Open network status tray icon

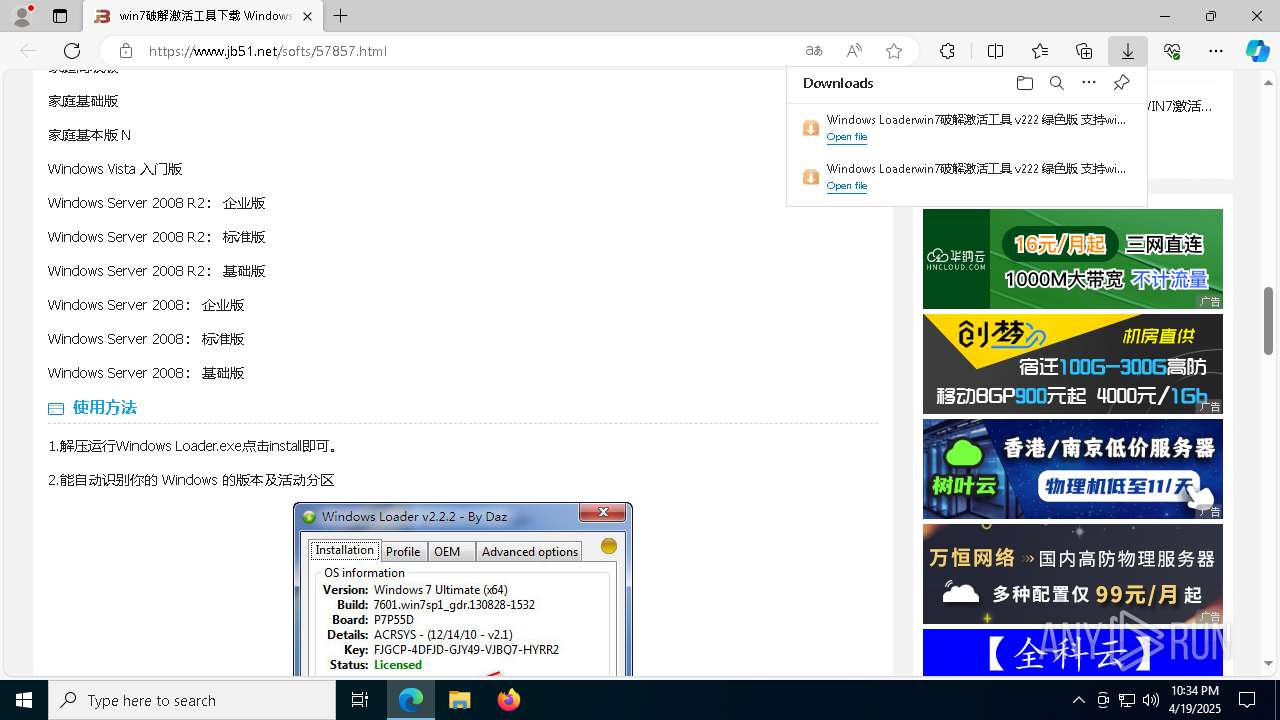pos(1127,700)
